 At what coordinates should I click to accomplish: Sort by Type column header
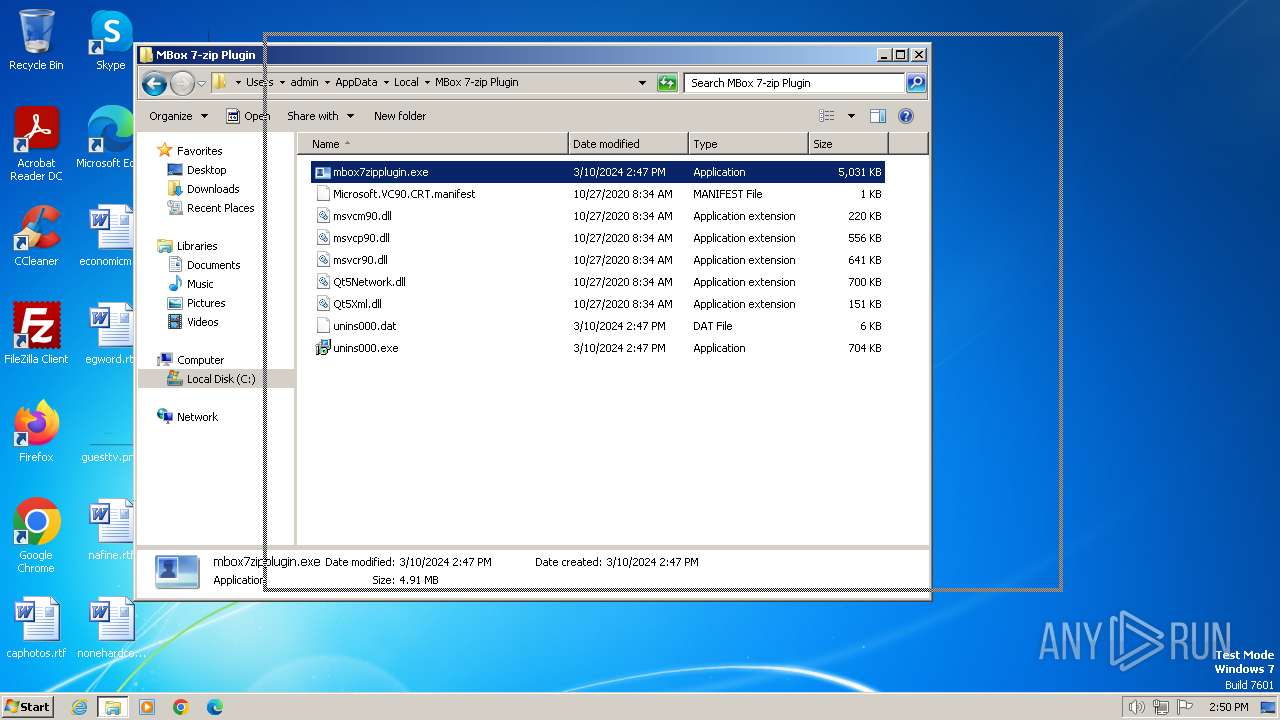coord(748,144)
